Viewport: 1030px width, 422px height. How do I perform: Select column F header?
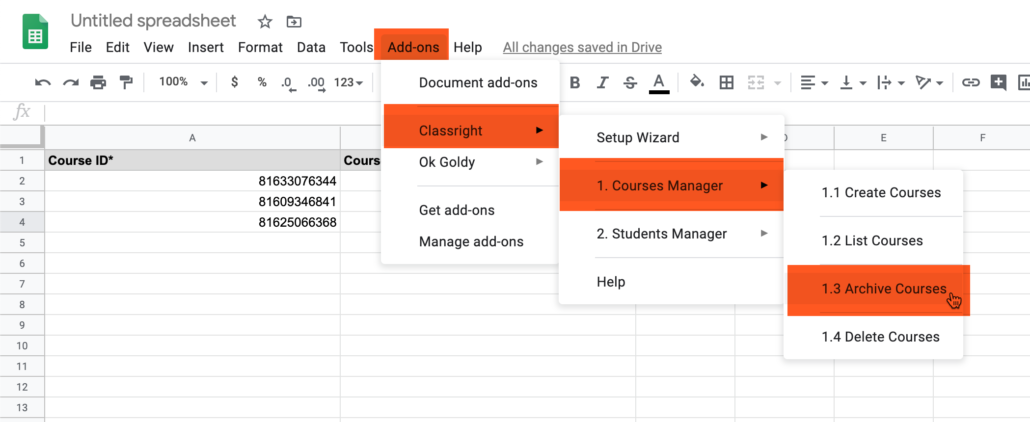click(981, 137)
